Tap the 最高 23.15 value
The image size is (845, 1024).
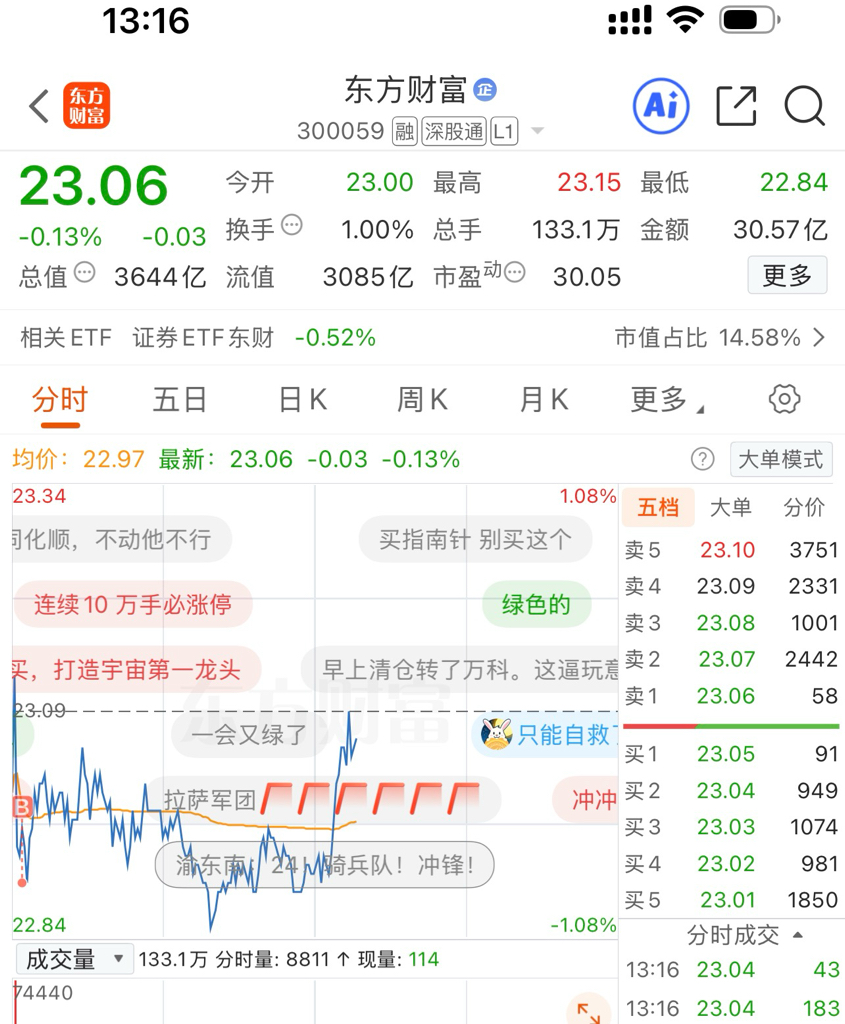click(588, 182)
